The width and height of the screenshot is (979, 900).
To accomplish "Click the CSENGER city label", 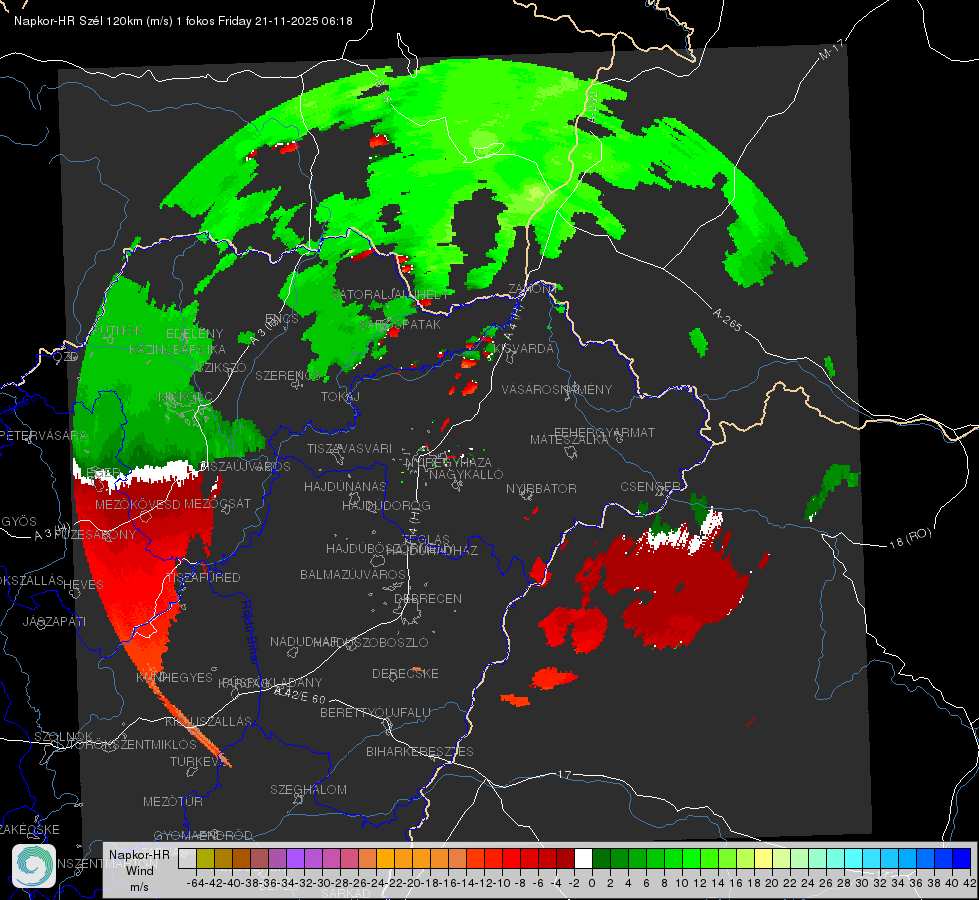I will (650, 486).
